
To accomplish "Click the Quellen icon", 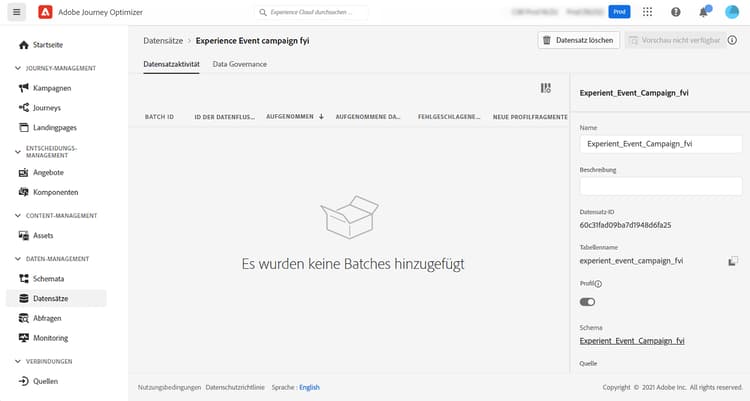I will [x=23, y=381].
